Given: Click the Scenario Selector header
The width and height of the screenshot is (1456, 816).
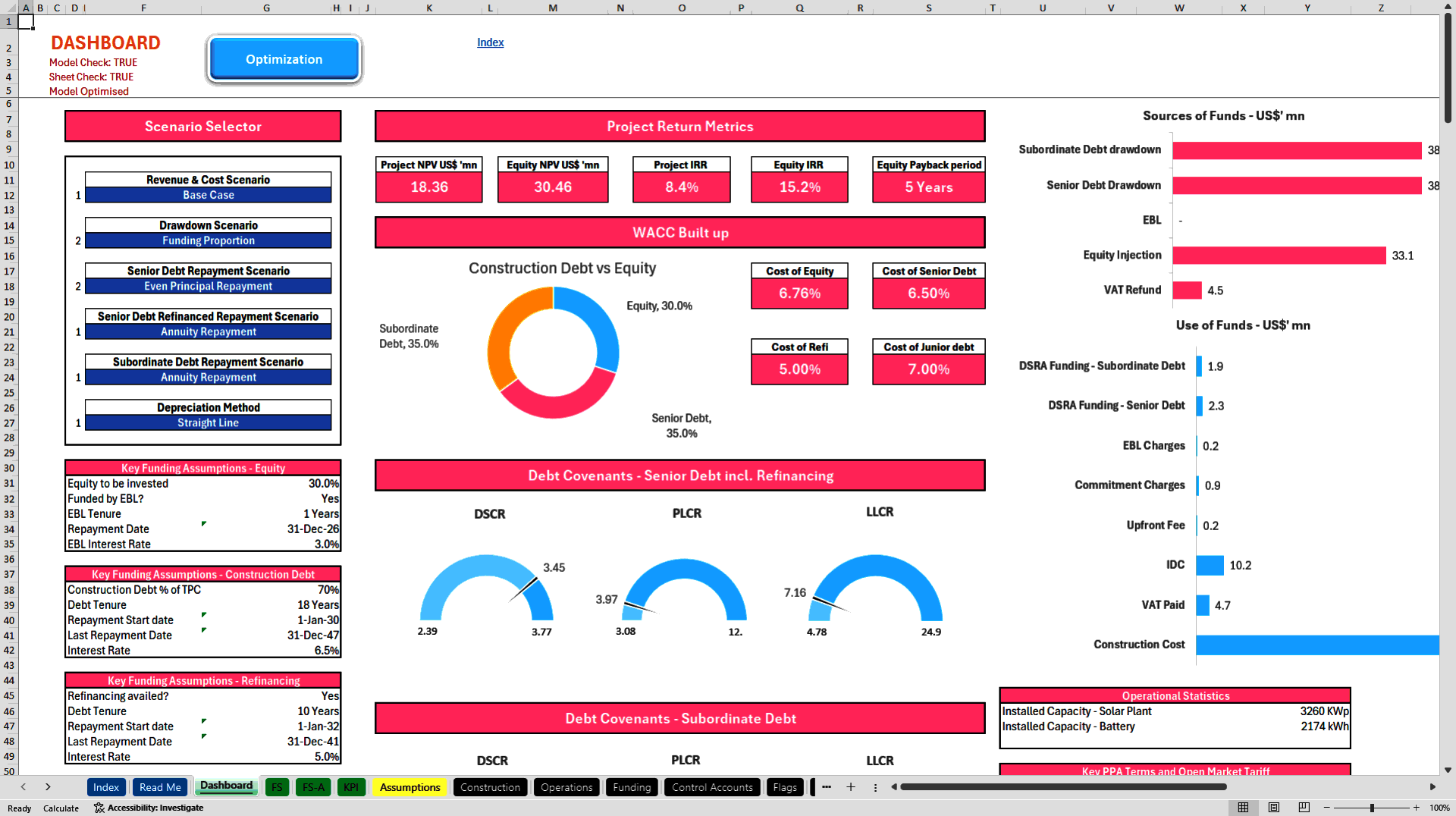Looking at the screenshot, I should (203, 127).
